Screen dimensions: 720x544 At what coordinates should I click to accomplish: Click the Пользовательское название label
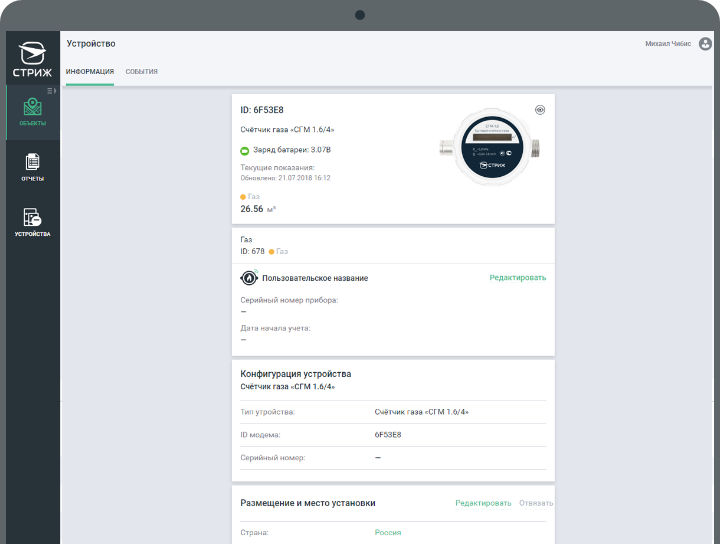tap(315, 278)
